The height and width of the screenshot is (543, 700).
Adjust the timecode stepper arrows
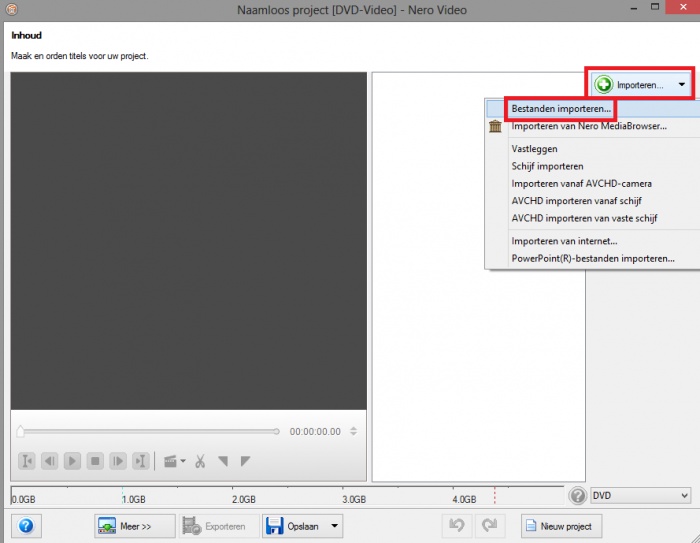pyautogui.click(x=354, y=431)
